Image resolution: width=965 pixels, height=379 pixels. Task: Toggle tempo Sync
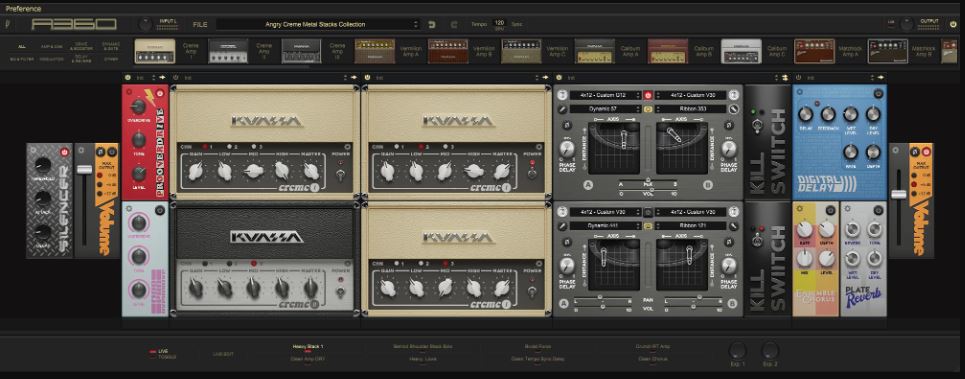click(x=517, y=25)
